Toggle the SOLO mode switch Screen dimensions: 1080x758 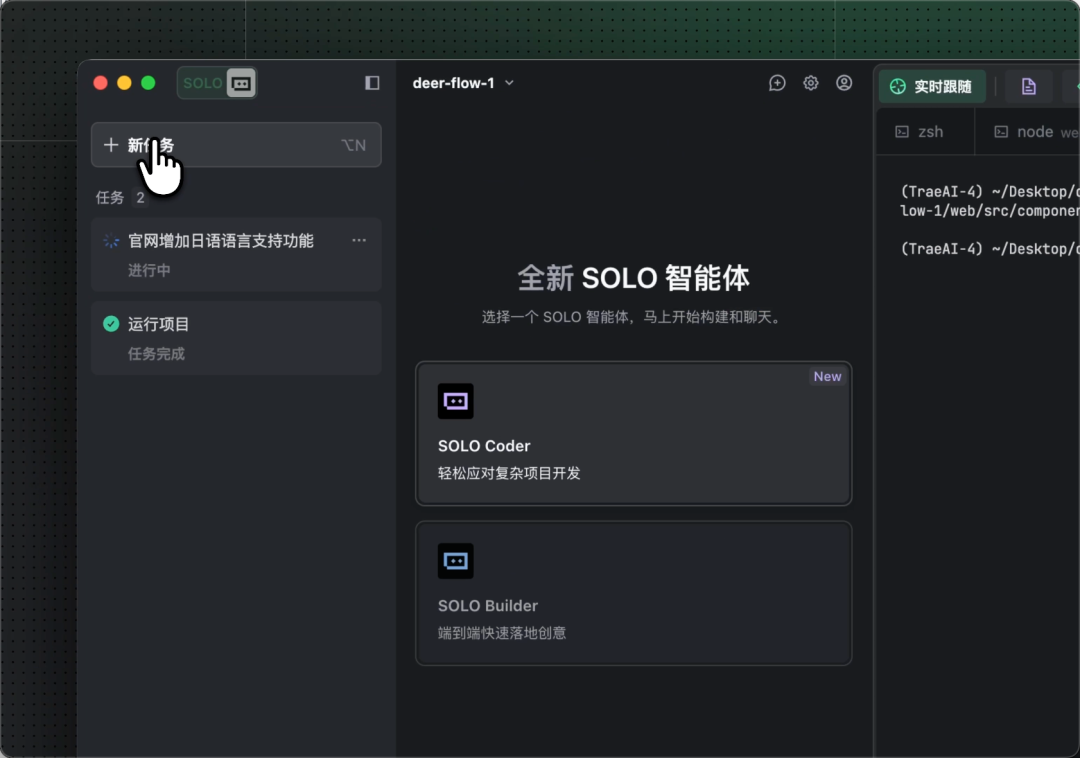217,83
